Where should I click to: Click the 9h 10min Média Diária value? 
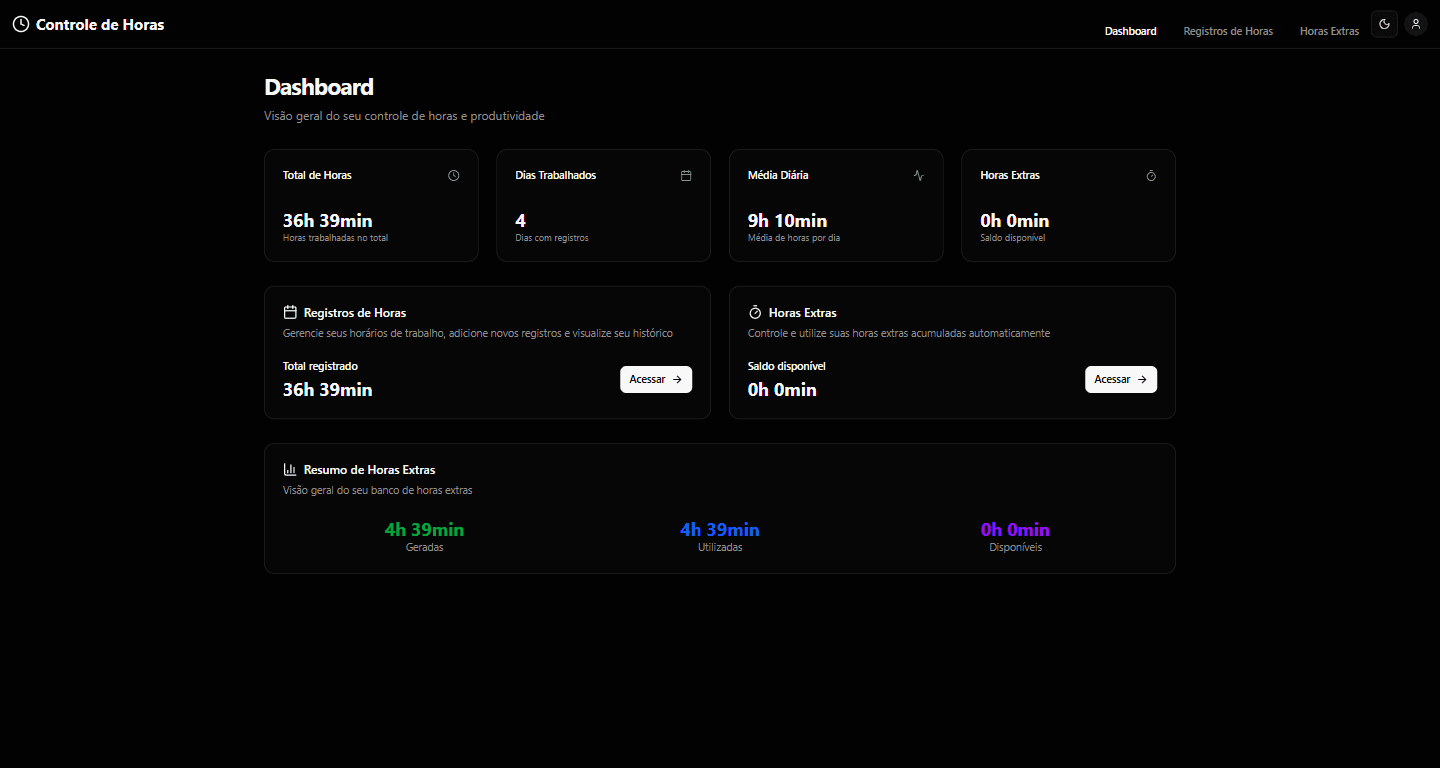pyautogui.click(x=787, y=220)
